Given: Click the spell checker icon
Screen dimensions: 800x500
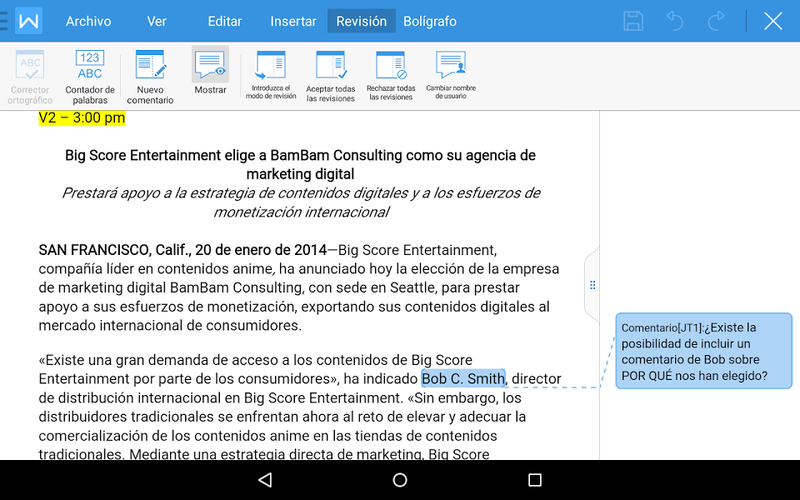Looking at the screenshot, I should pos(31,76).
